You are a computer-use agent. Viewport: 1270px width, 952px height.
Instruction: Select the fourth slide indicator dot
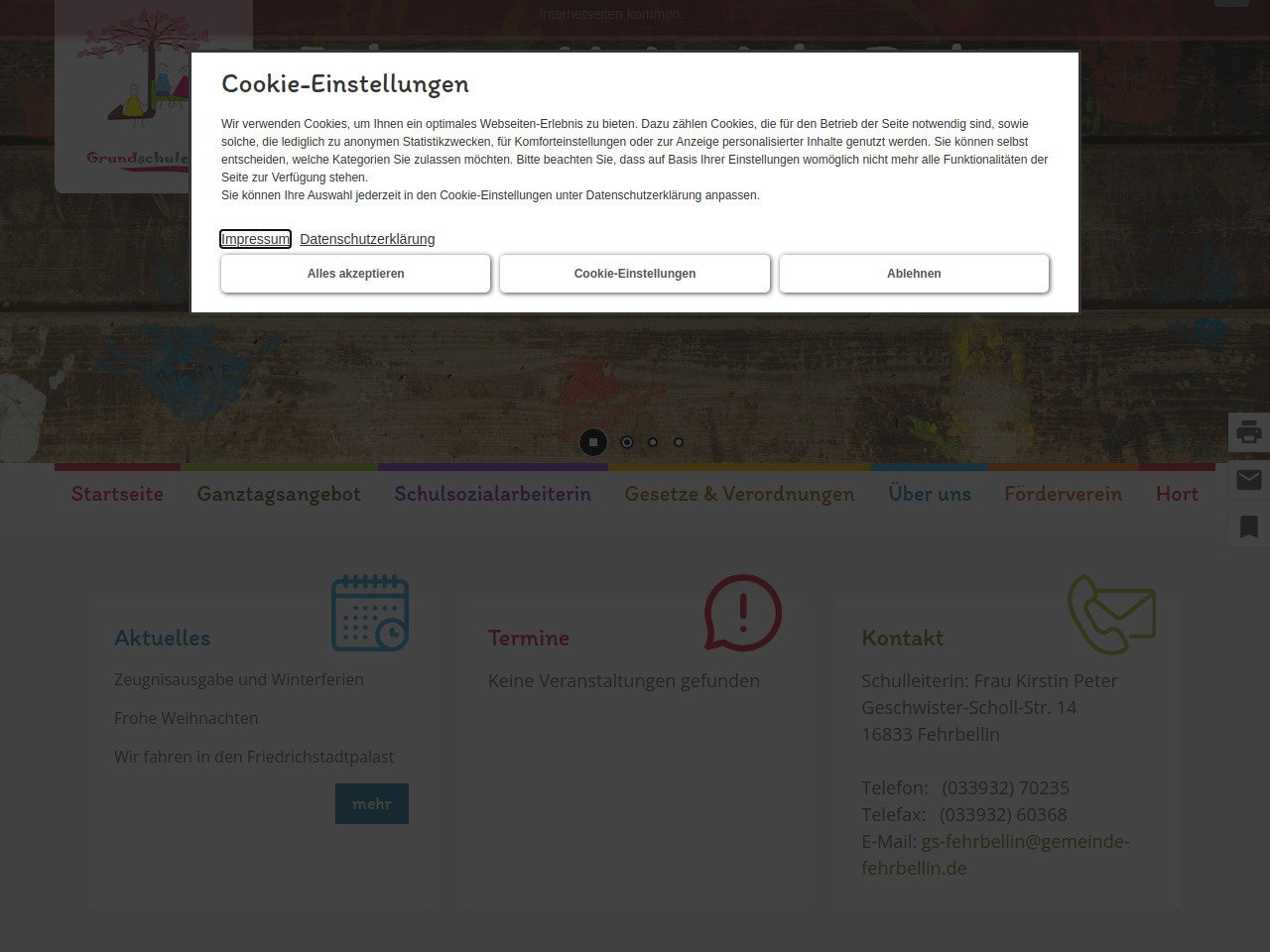pos(679,442)
